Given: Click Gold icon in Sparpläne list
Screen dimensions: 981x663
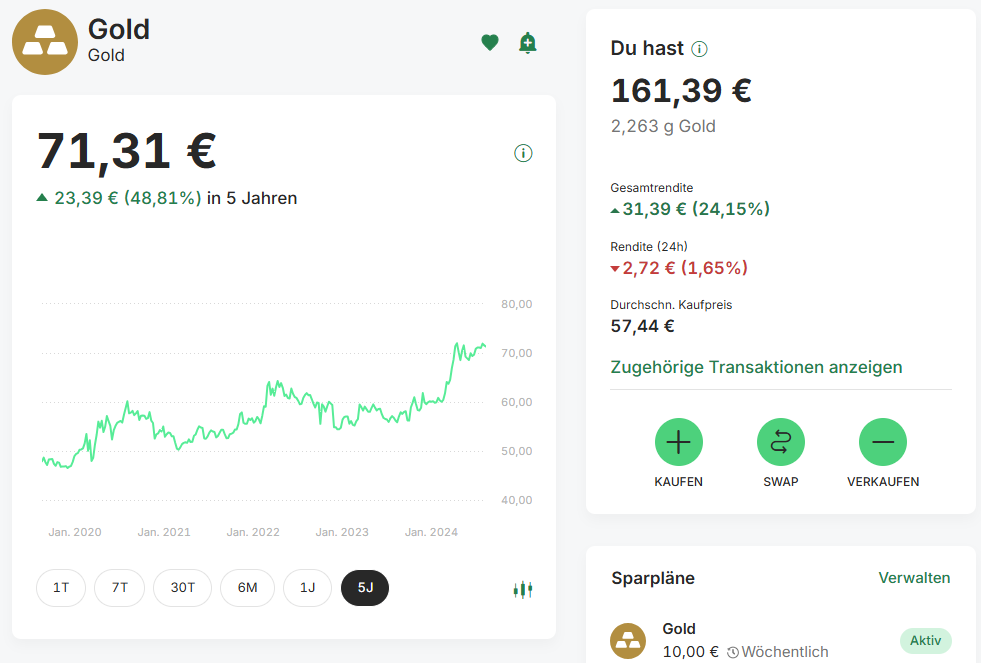Looking at the screenshot, I should [628, 640].
